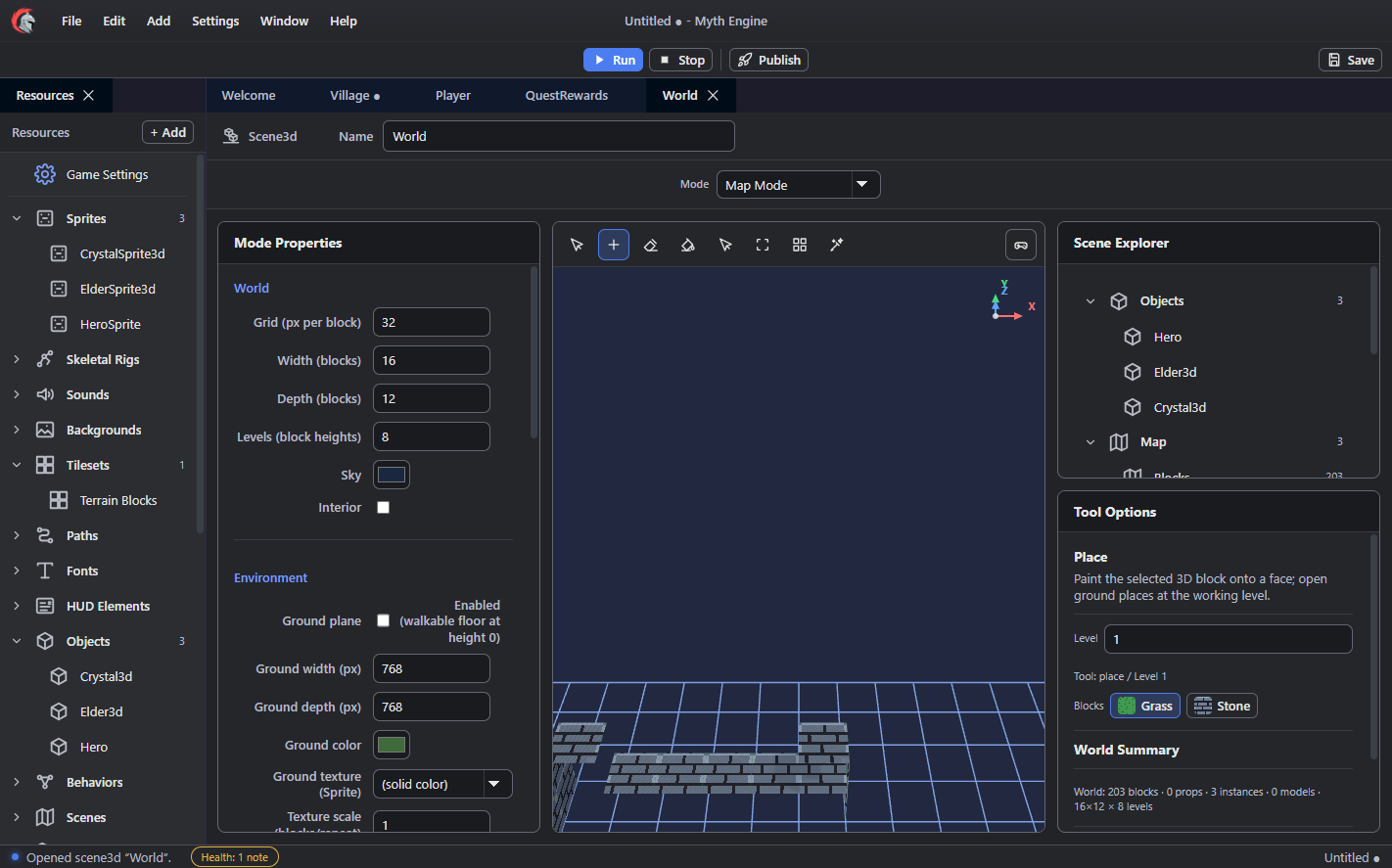The width and height of the screenshot is (1392, 868).
Task: Click the + Add resource button
Action: point(168,132)
